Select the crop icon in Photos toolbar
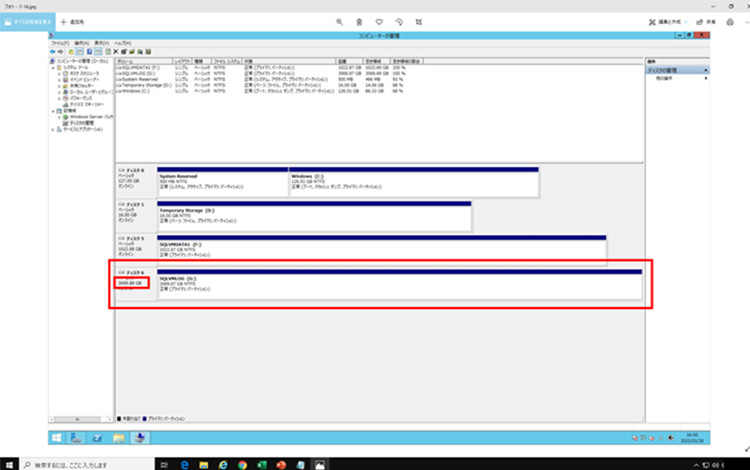Viewport: 750px width, 470px height. coord(418,20)
